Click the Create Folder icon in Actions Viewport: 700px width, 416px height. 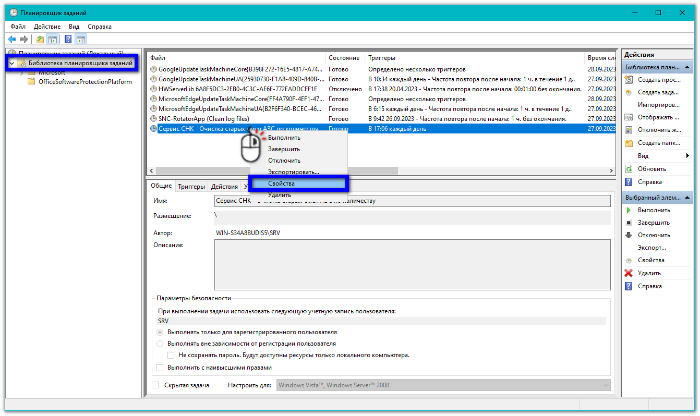coord(629,143)
